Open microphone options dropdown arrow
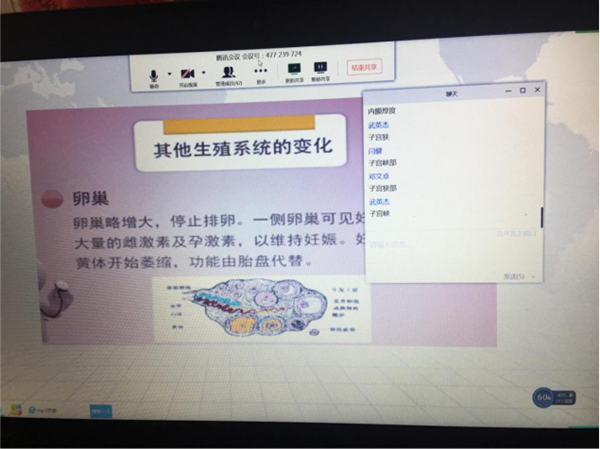The height and width of the screenshot is (449, 600). (x=169, y=74)
